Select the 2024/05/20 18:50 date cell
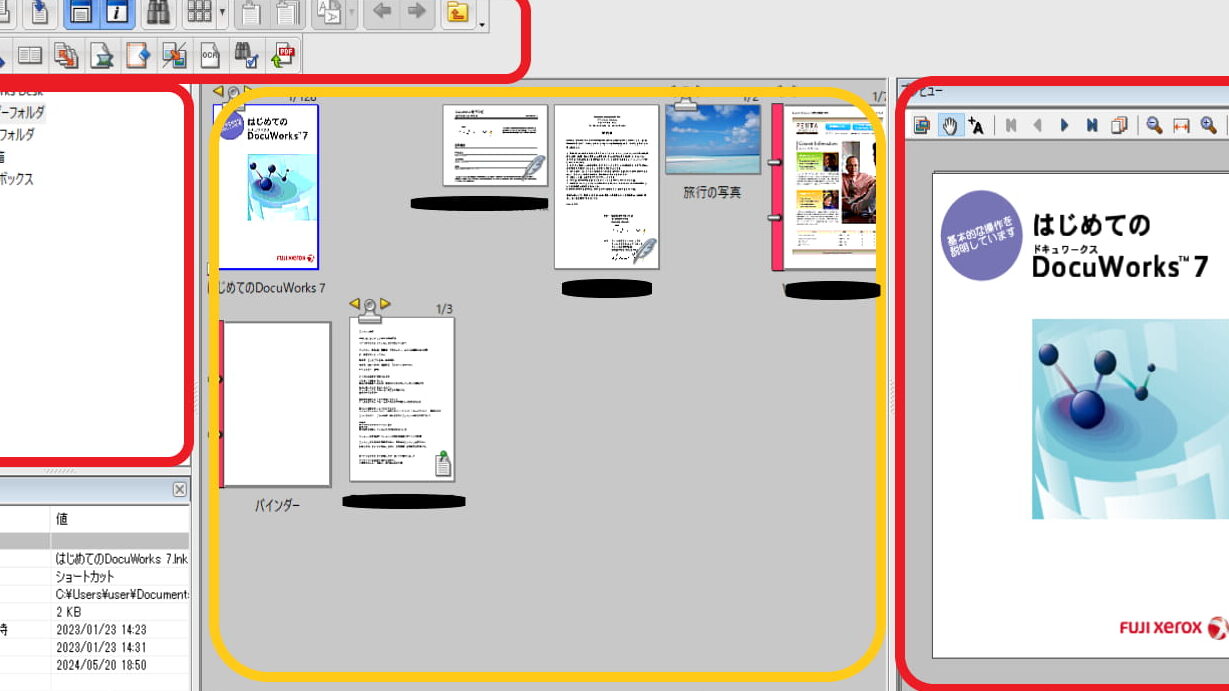Image resolution: width=1229 pixels, height=691 pixels. (x=120, y=665)
